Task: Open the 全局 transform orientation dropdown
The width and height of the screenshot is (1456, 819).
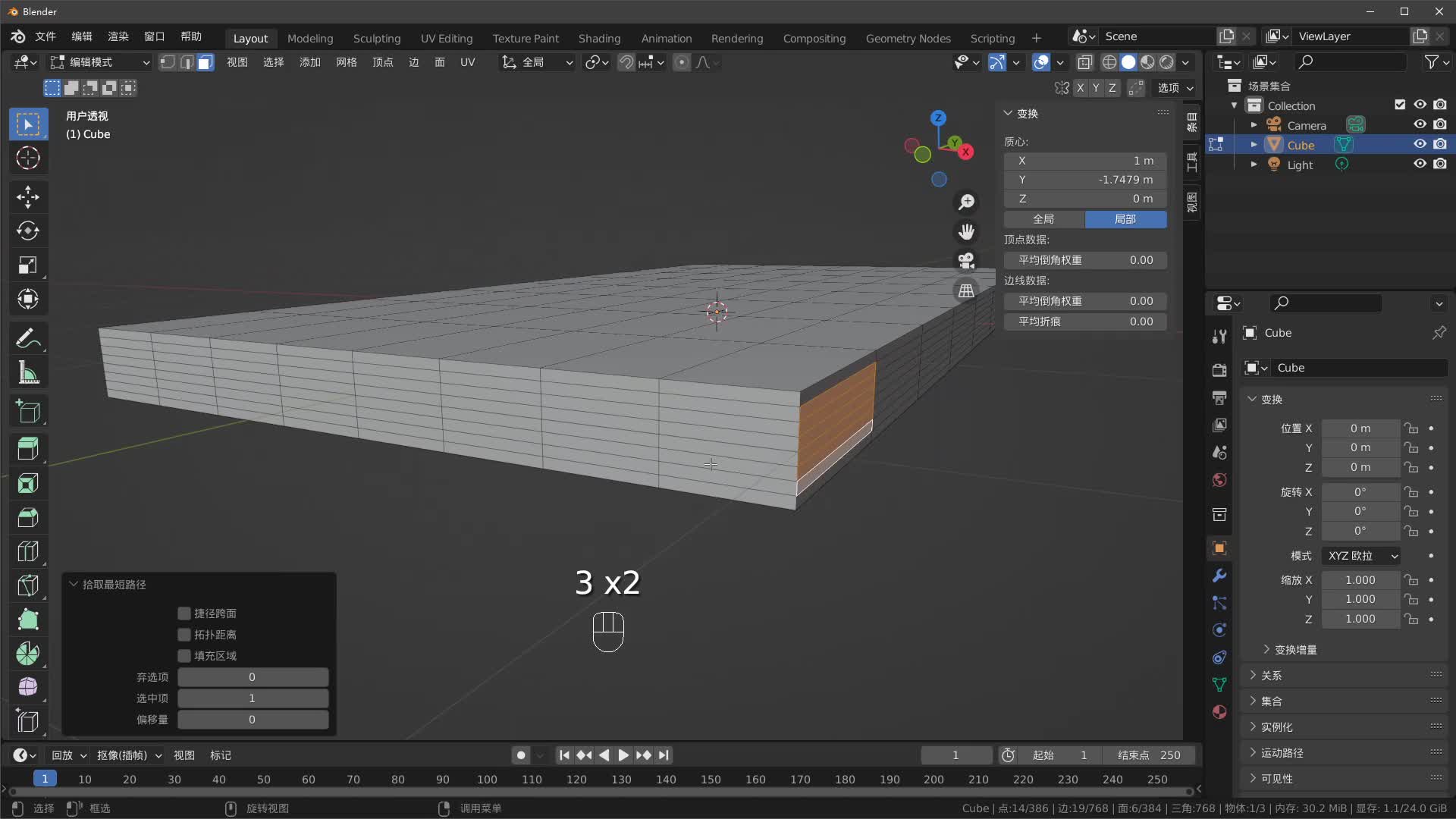Action: click(538, 62)
